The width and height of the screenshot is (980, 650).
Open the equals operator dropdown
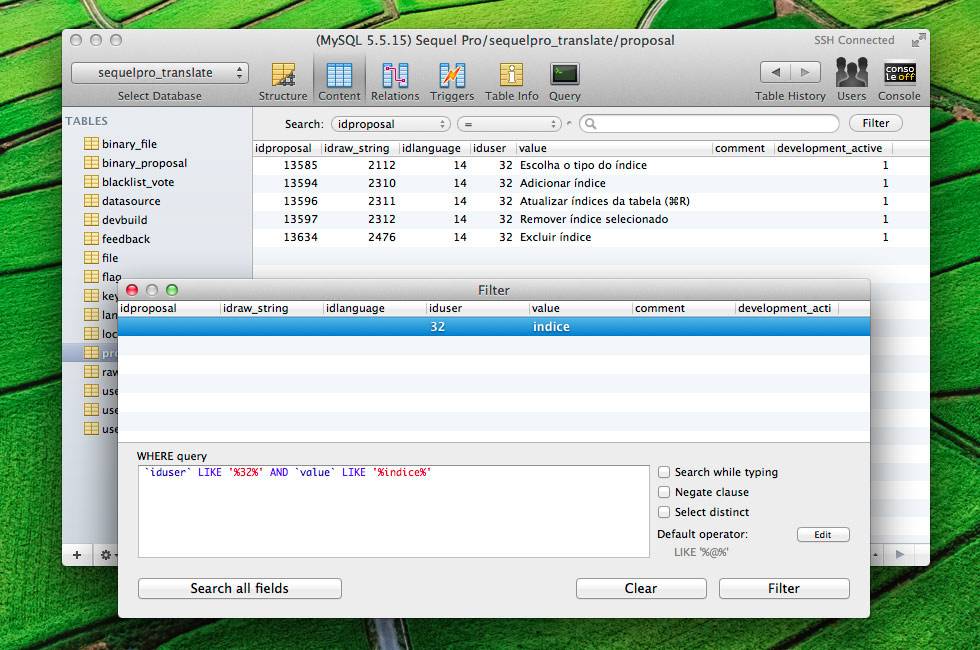click(509, 124)
